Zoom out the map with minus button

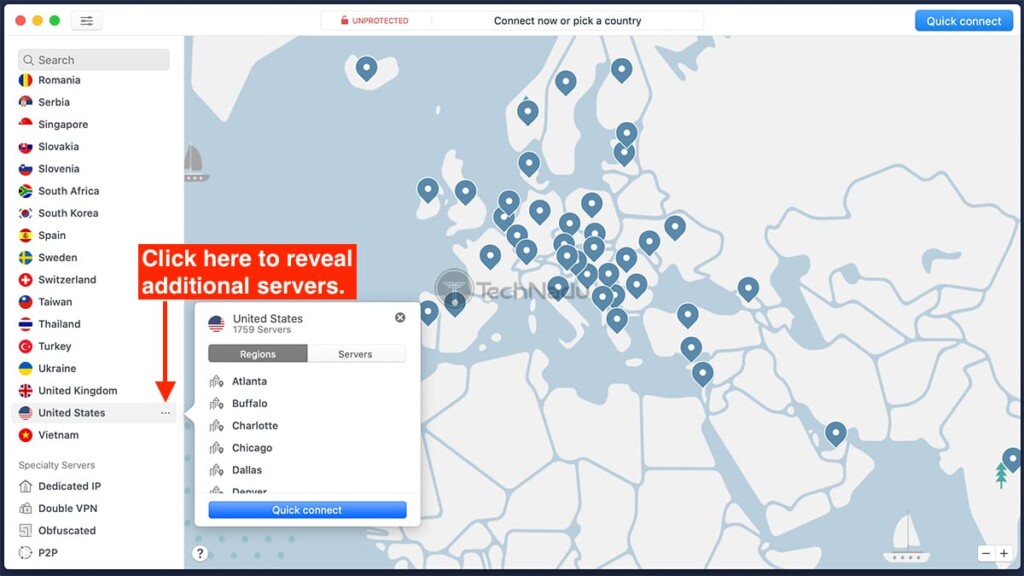point(986,554)
